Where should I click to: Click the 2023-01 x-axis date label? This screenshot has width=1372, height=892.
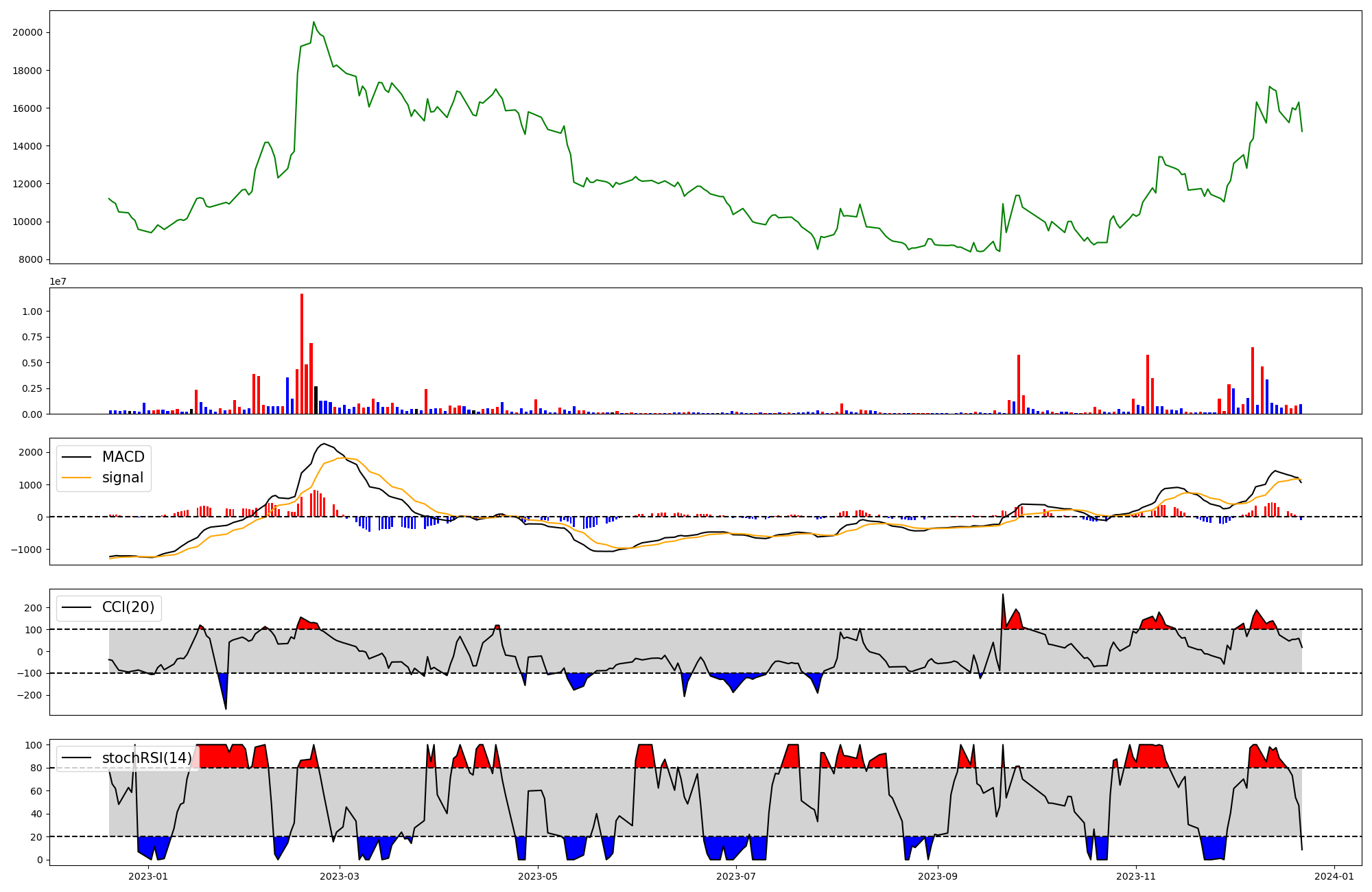148,876
